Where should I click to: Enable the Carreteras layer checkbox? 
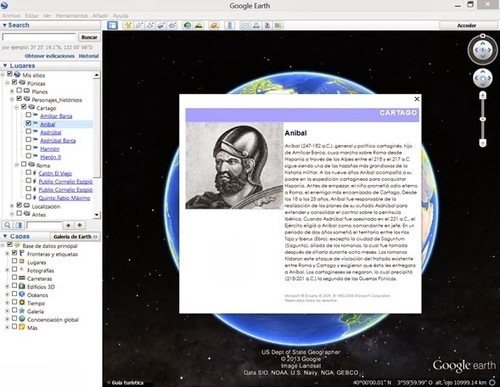[15, 277]
